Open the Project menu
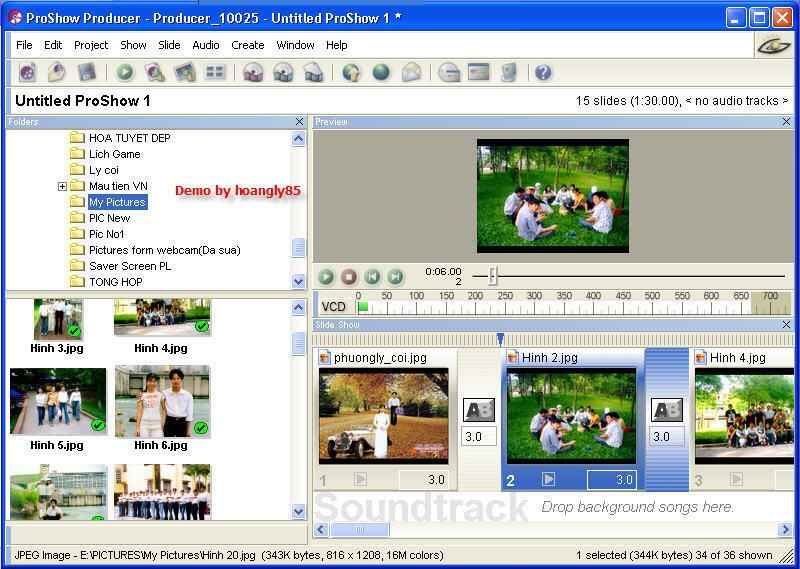Viewport: 800px width, 569px height. (x=91, y=45)
